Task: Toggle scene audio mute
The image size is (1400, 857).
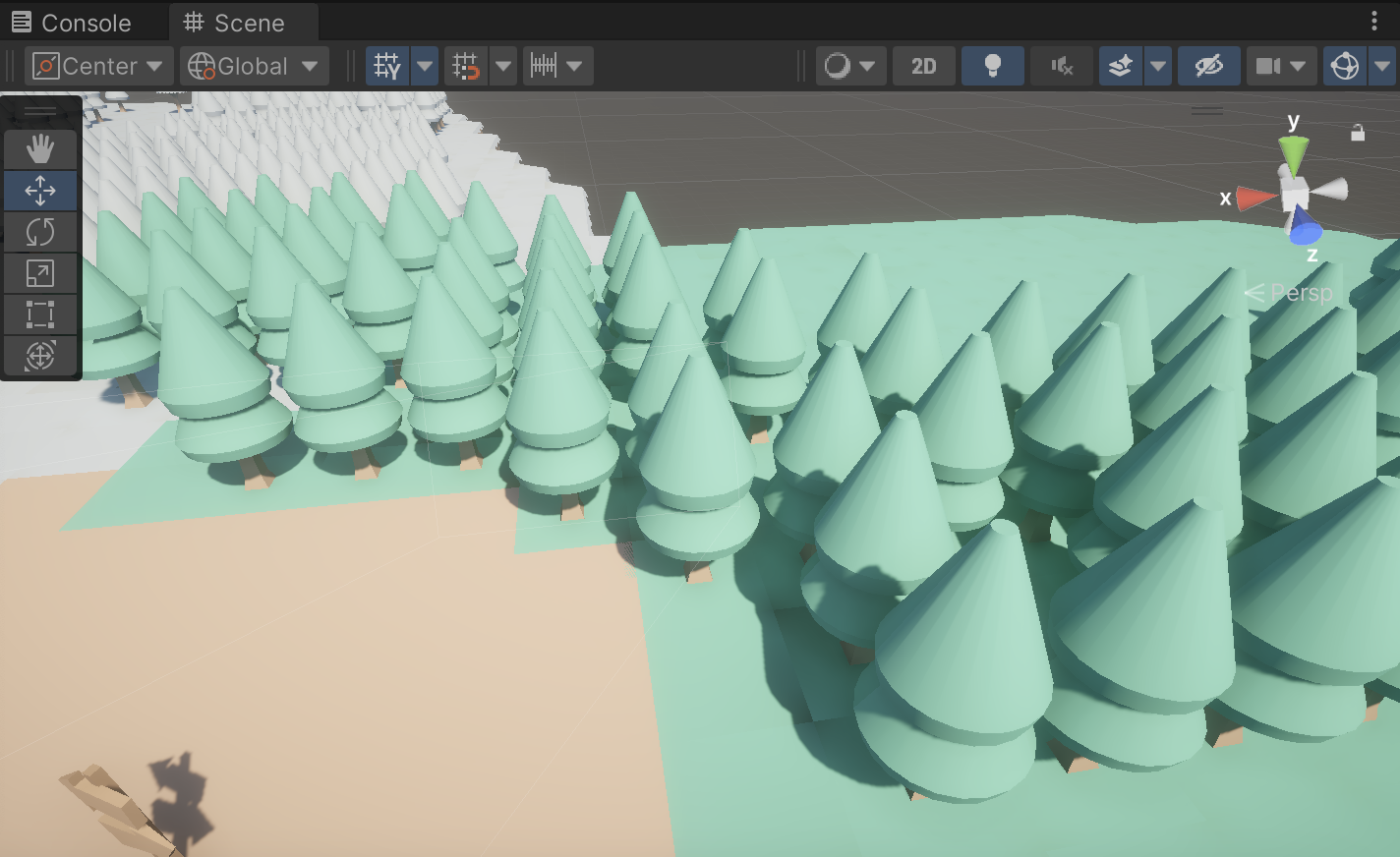Action: (1062, 66)
